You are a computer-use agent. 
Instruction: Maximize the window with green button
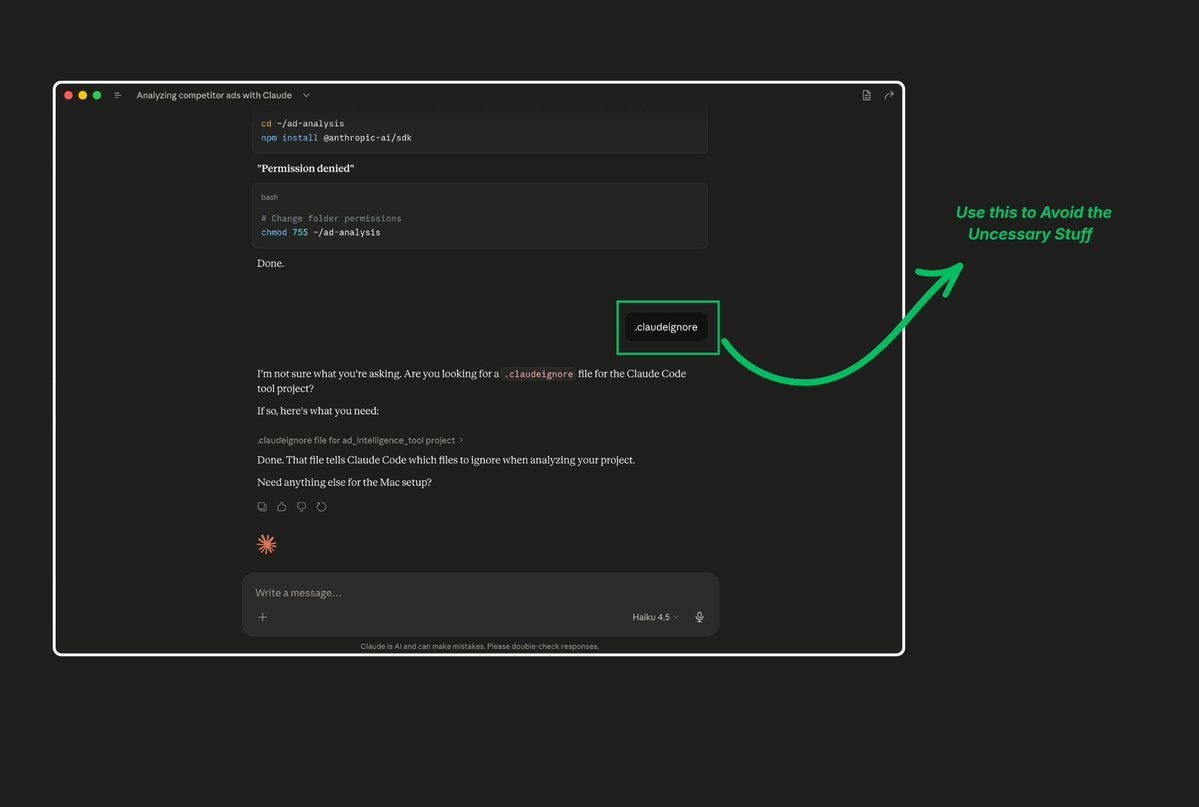pos(97,96)
